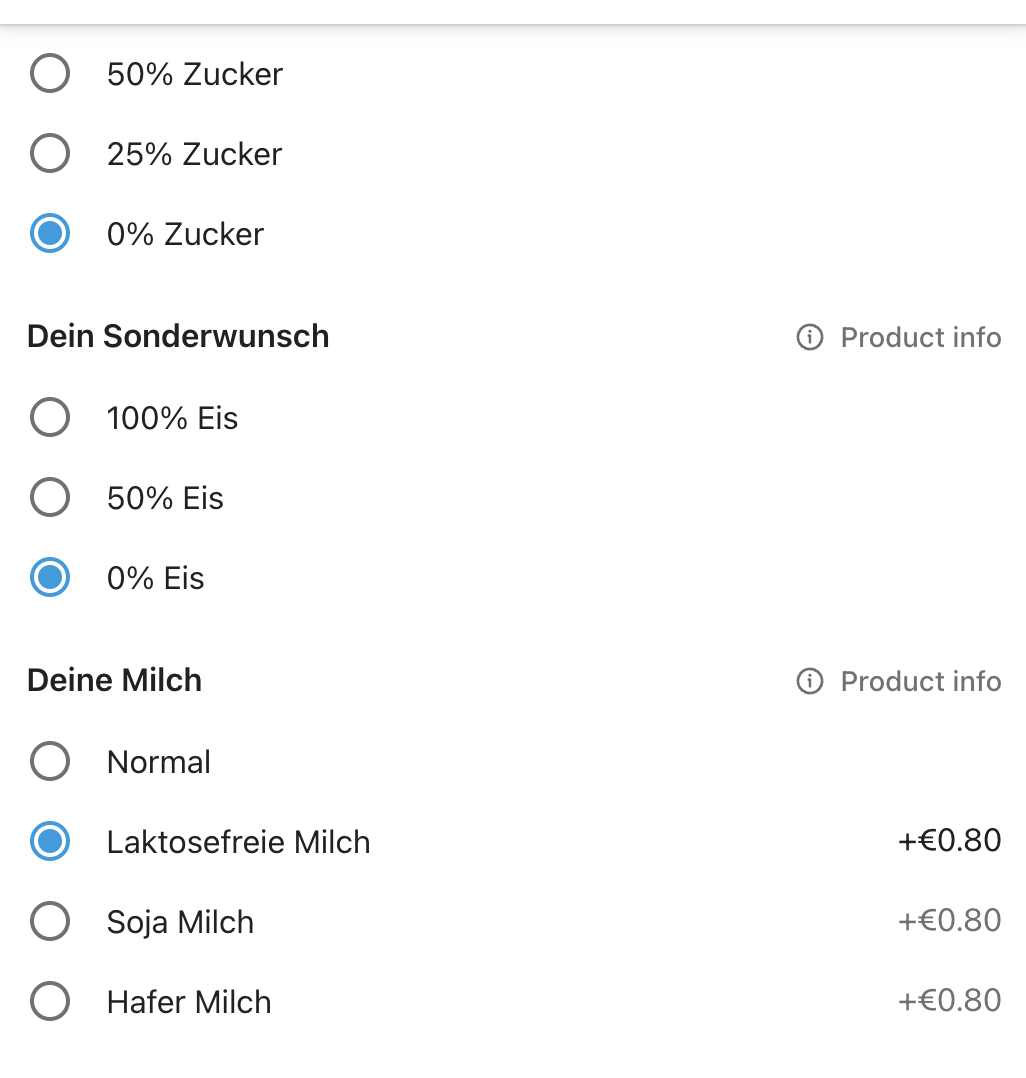Click the Laktosefreie Milch radio button
Image resolution: width=1026 pixels, height=1078 pixels.
pyautogui.click(x=50, y=842)
